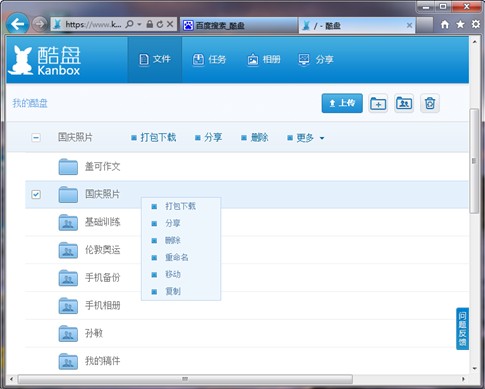Open the browser home icon
The width and height of the screenshot is (485, 389).
445,24
